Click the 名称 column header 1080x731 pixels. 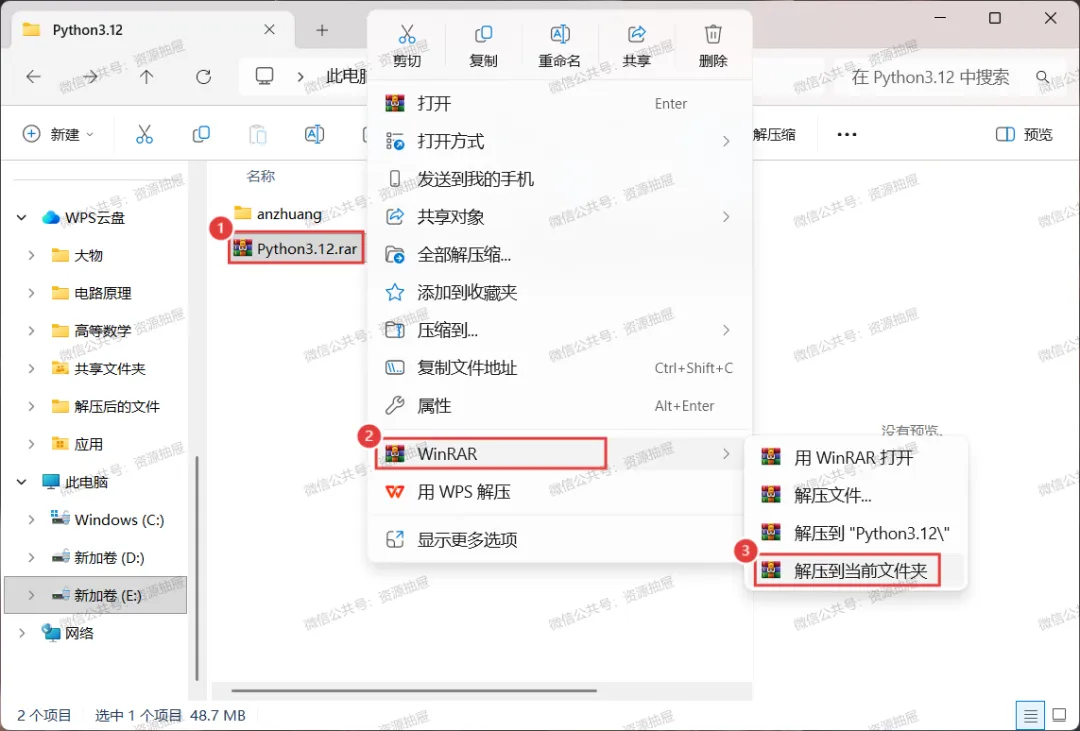[260, 176]
